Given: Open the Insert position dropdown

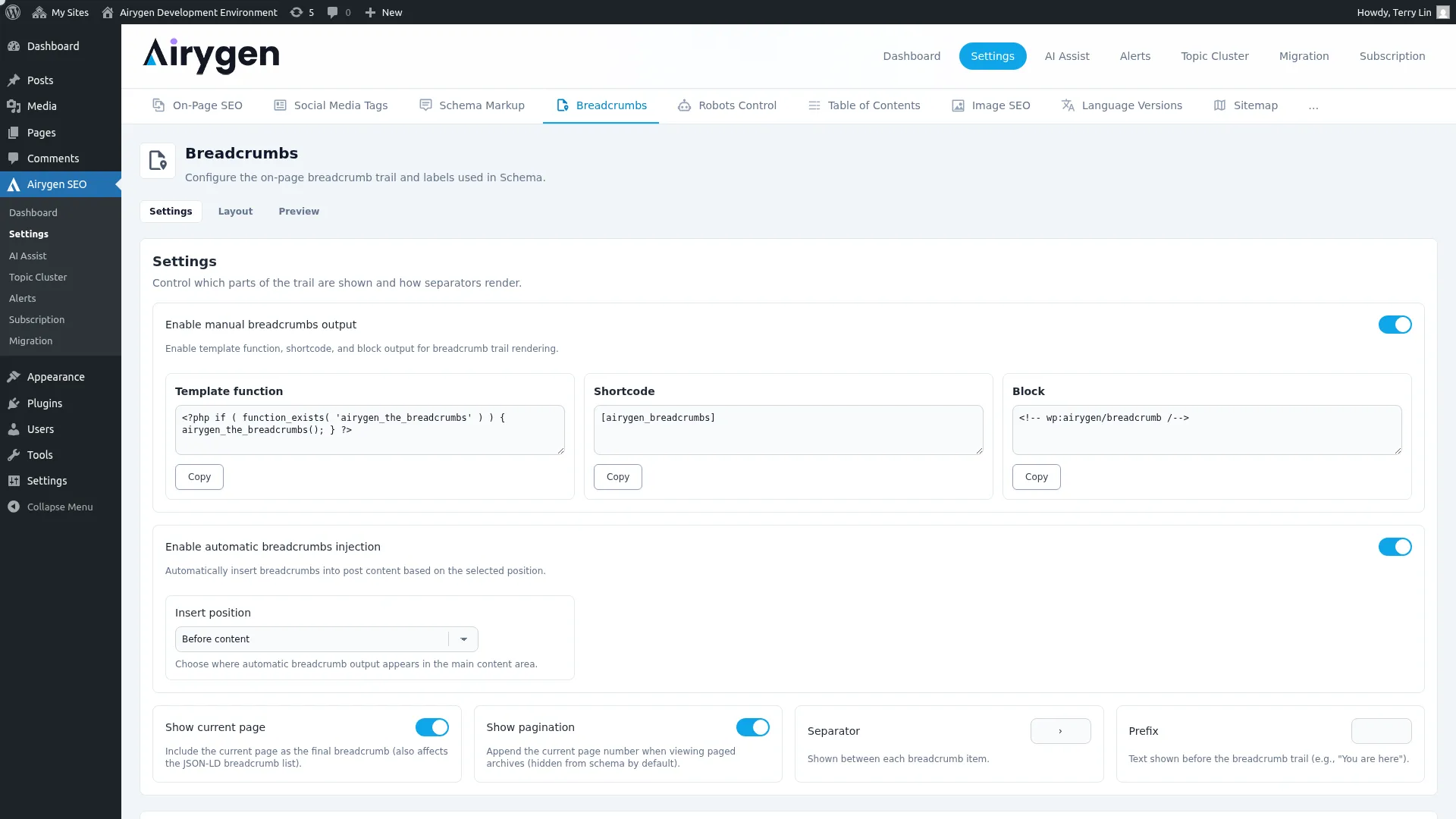Looking at the screenshot, I should (326, 639).
